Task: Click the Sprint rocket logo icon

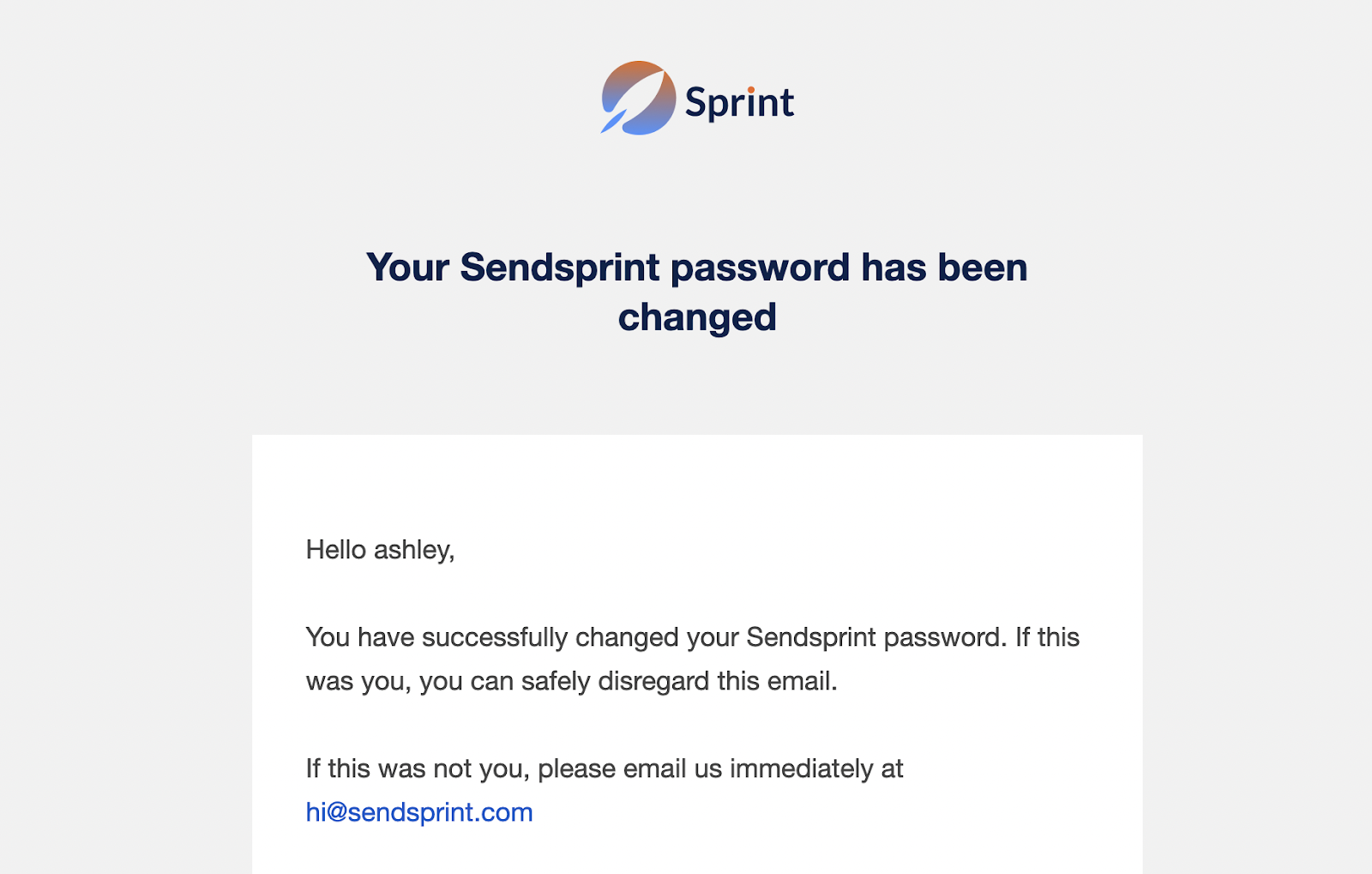Action: pos(638,98)
